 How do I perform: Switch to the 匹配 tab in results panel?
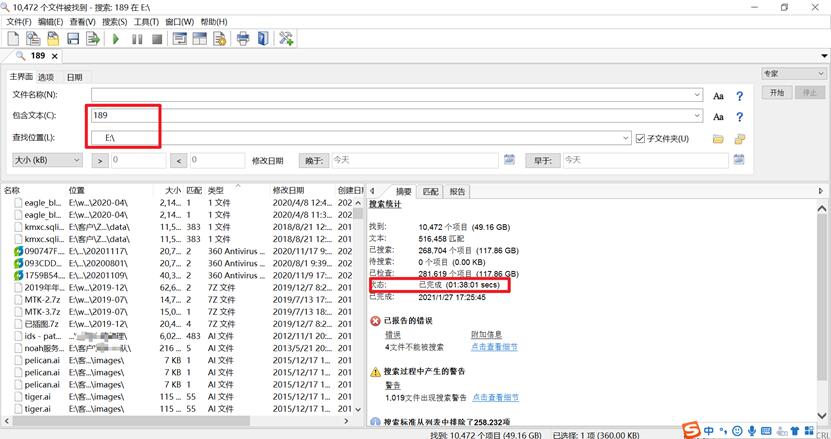pyautogui.click(x=431, y=190)
